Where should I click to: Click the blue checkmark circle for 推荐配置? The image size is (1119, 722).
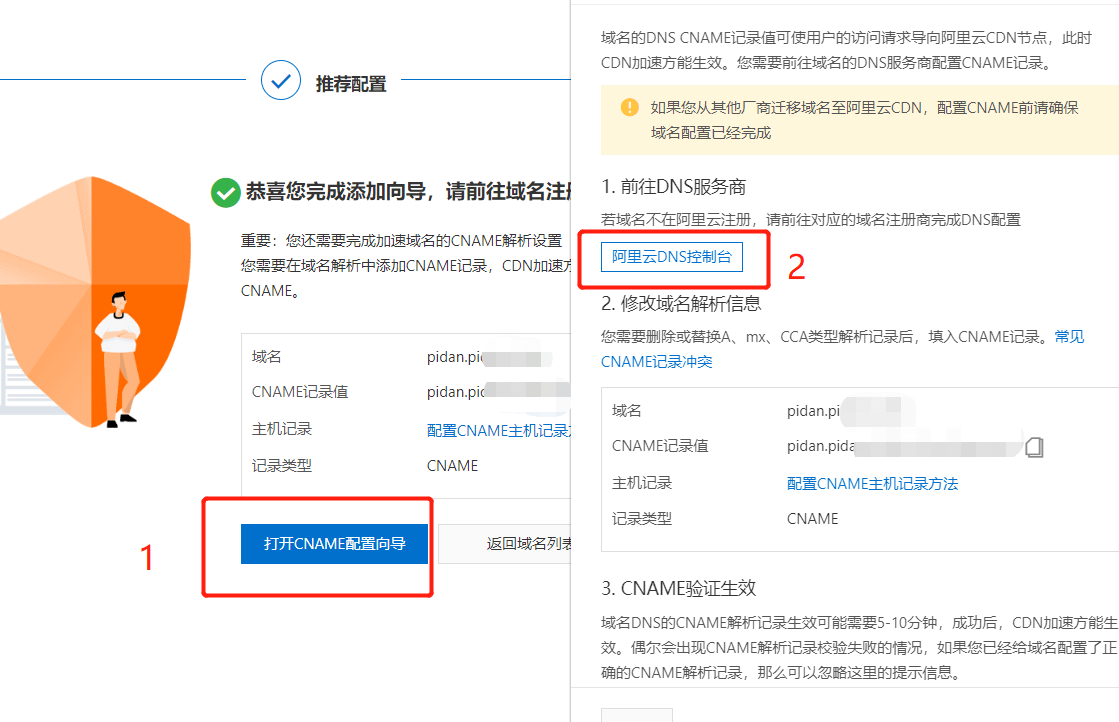click(281, 81)
